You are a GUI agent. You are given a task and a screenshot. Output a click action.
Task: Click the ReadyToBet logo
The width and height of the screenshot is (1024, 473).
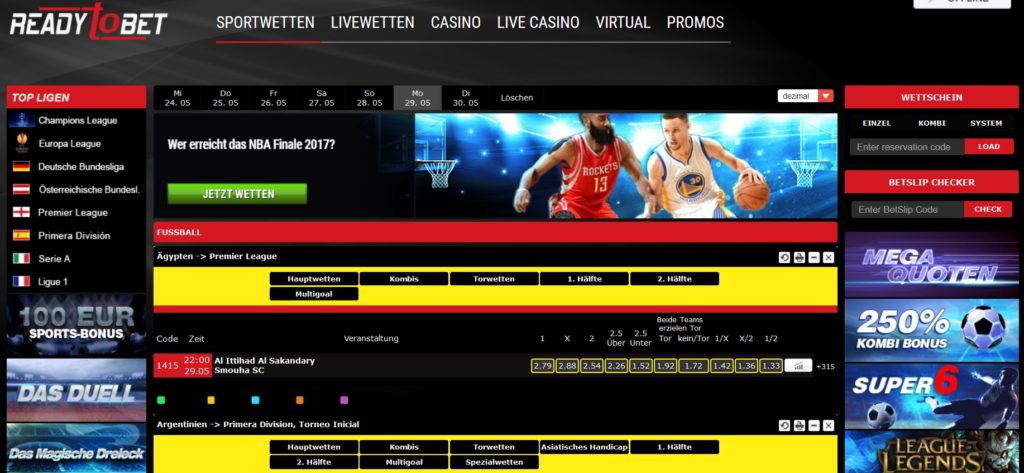click(89, 23)
